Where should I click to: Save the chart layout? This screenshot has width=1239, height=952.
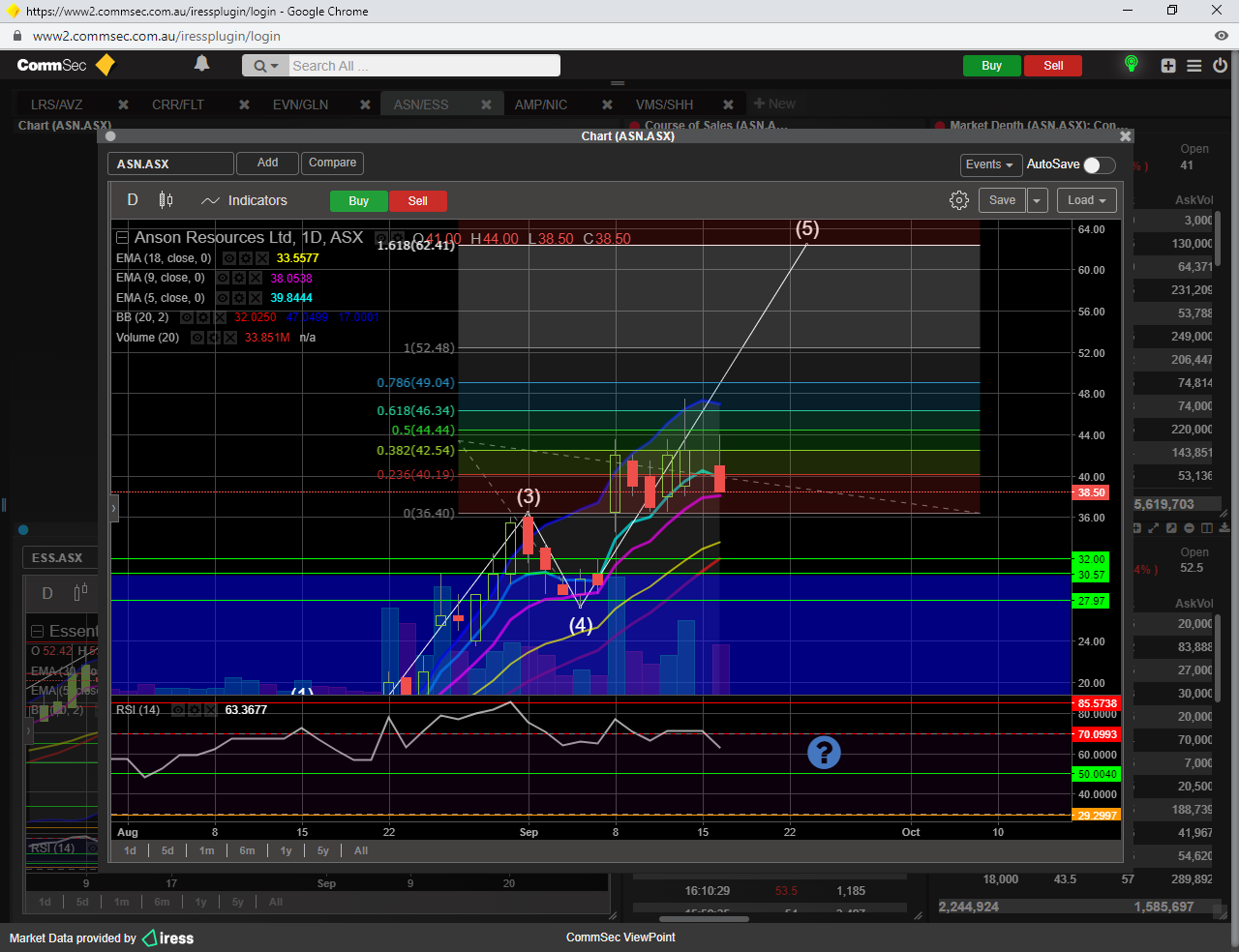pos(1002,200)
